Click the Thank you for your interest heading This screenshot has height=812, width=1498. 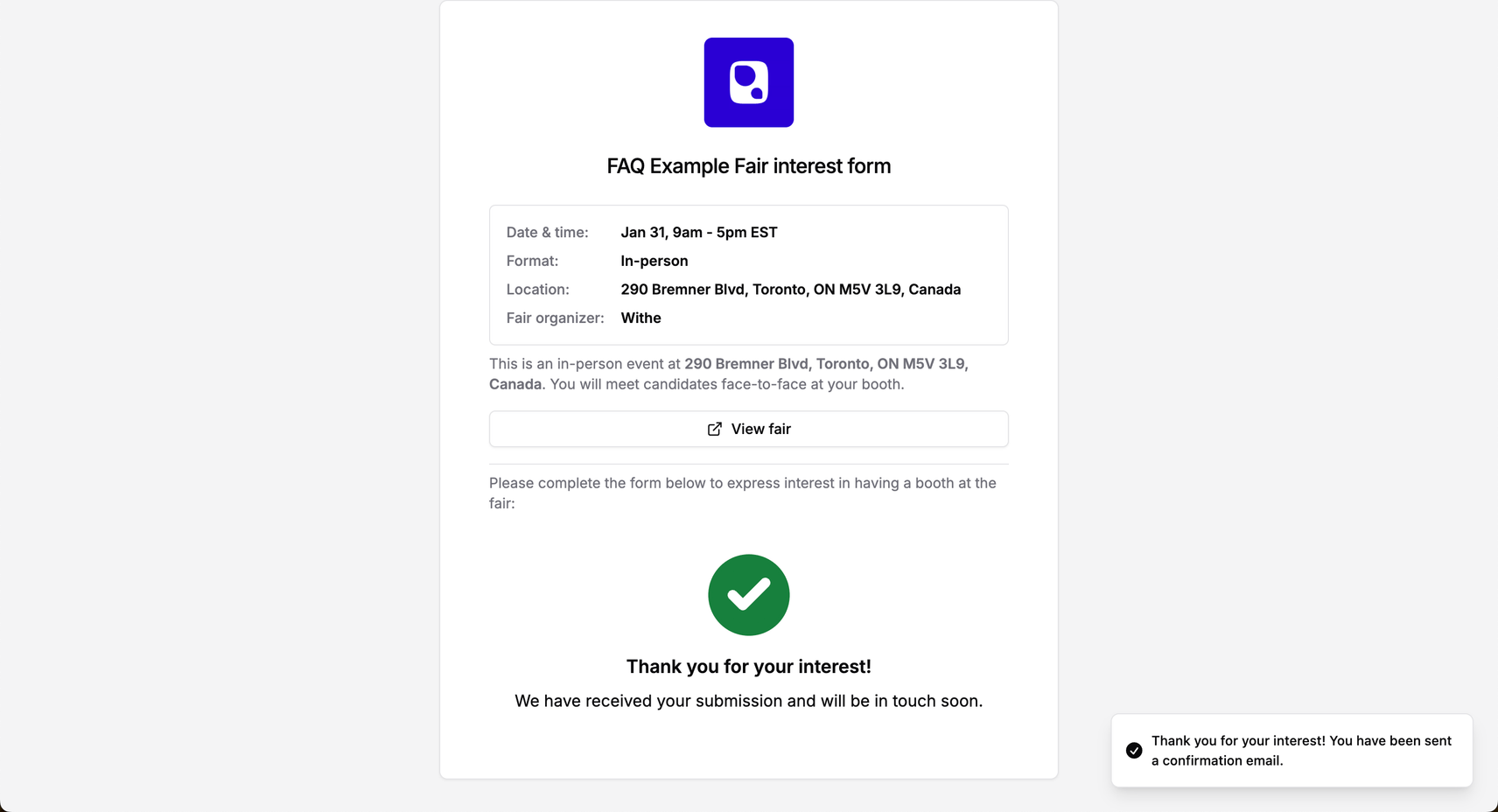pos(748,667)
